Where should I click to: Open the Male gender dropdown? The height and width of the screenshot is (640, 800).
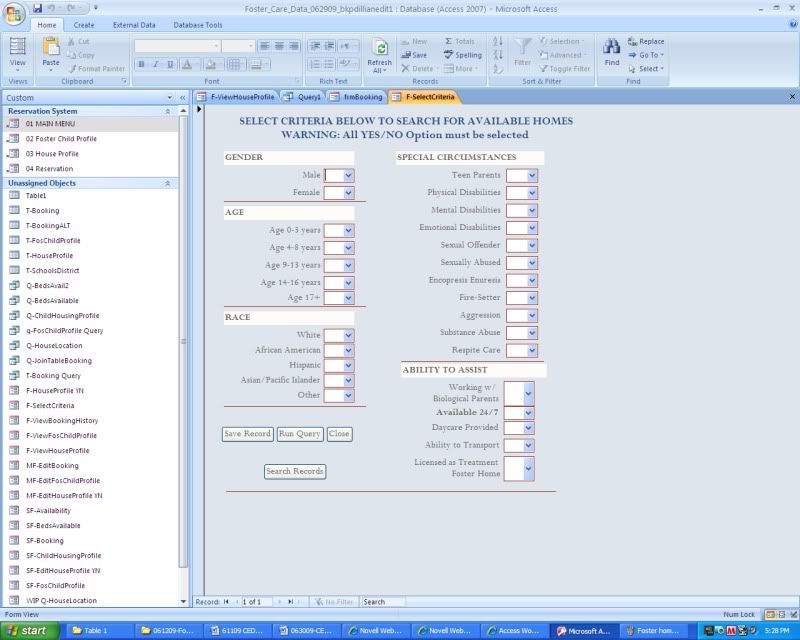(x=348, y=175)
